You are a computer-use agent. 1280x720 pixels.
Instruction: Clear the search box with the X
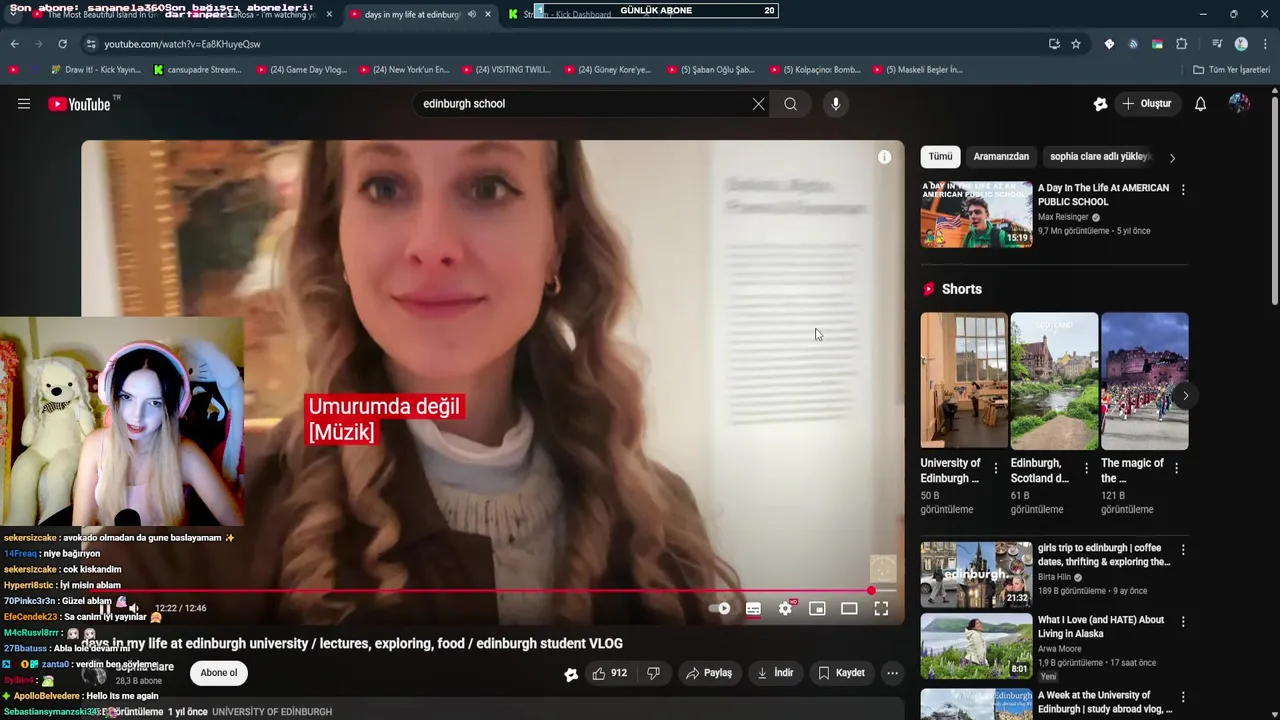click(758, 104)
